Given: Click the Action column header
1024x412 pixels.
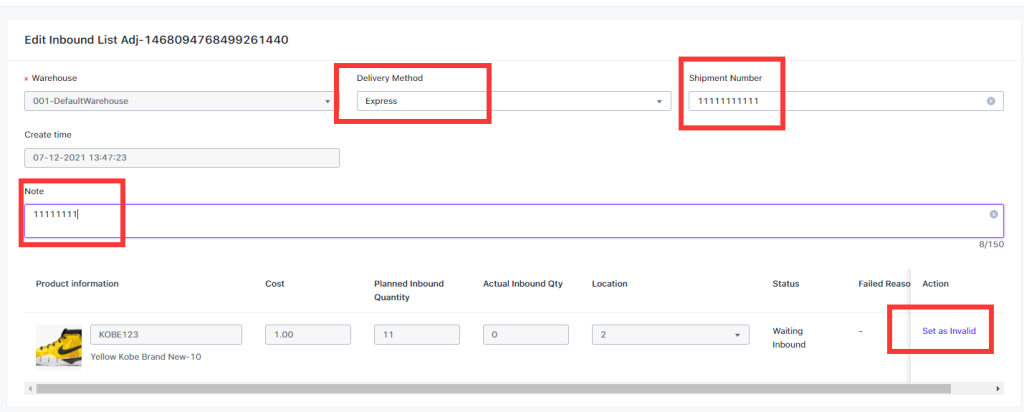Looking at the screenshot, I should point(935,284).
